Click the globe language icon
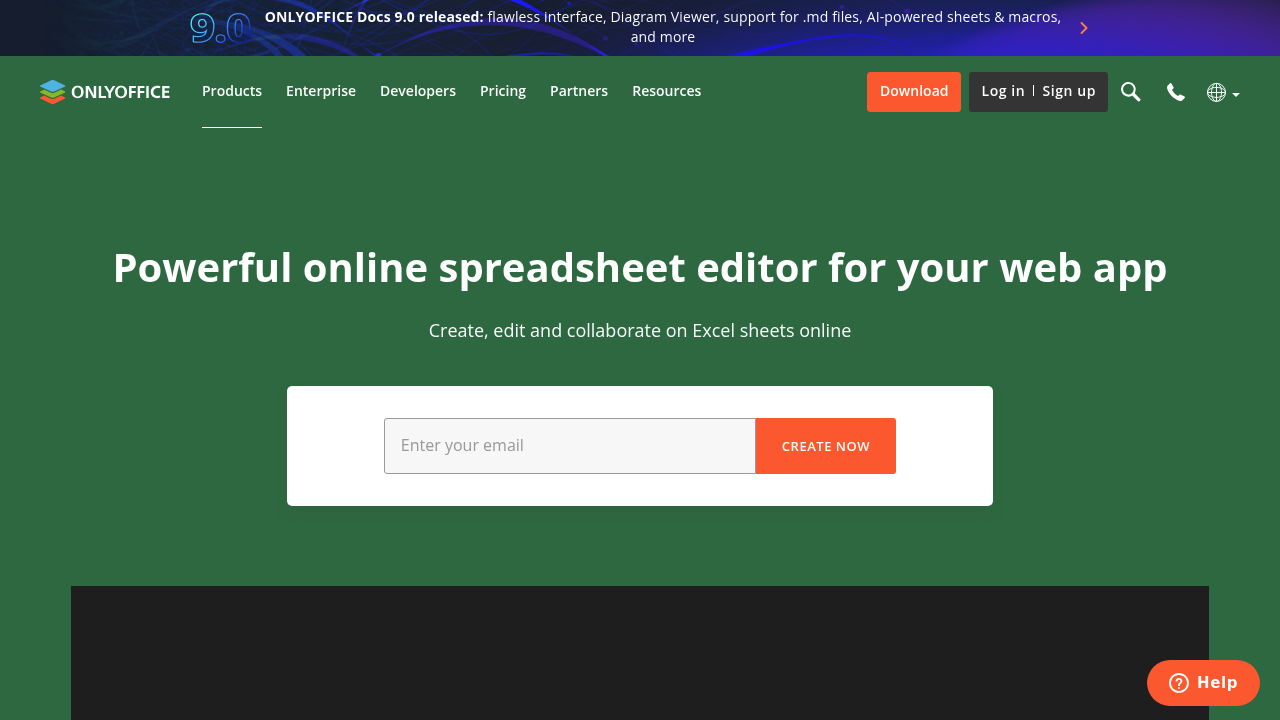Viewport: 1280px width, 720px height. tap(1216, 92)
